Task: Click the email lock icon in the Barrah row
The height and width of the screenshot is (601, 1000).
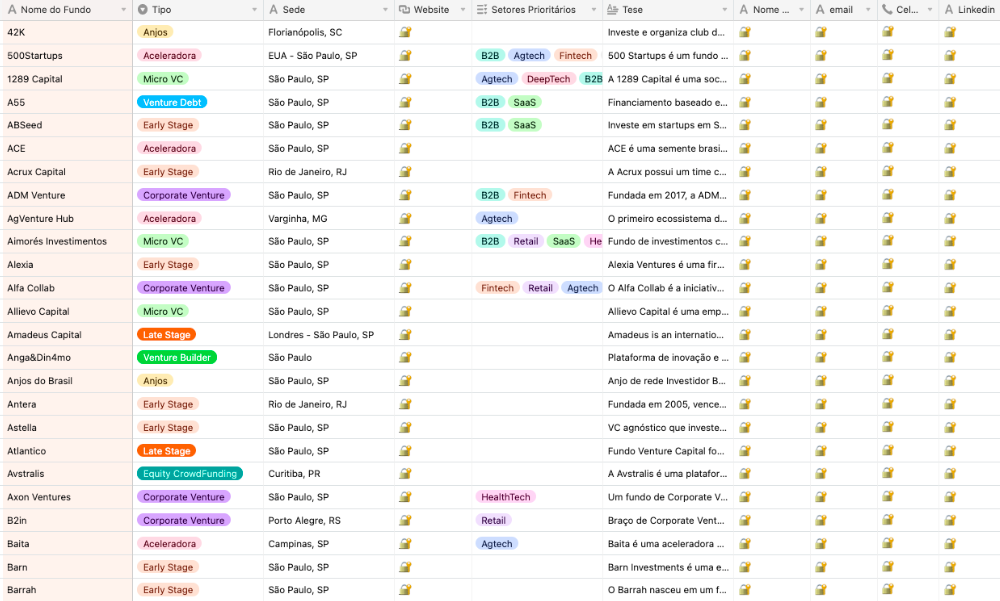Action: 821,590
